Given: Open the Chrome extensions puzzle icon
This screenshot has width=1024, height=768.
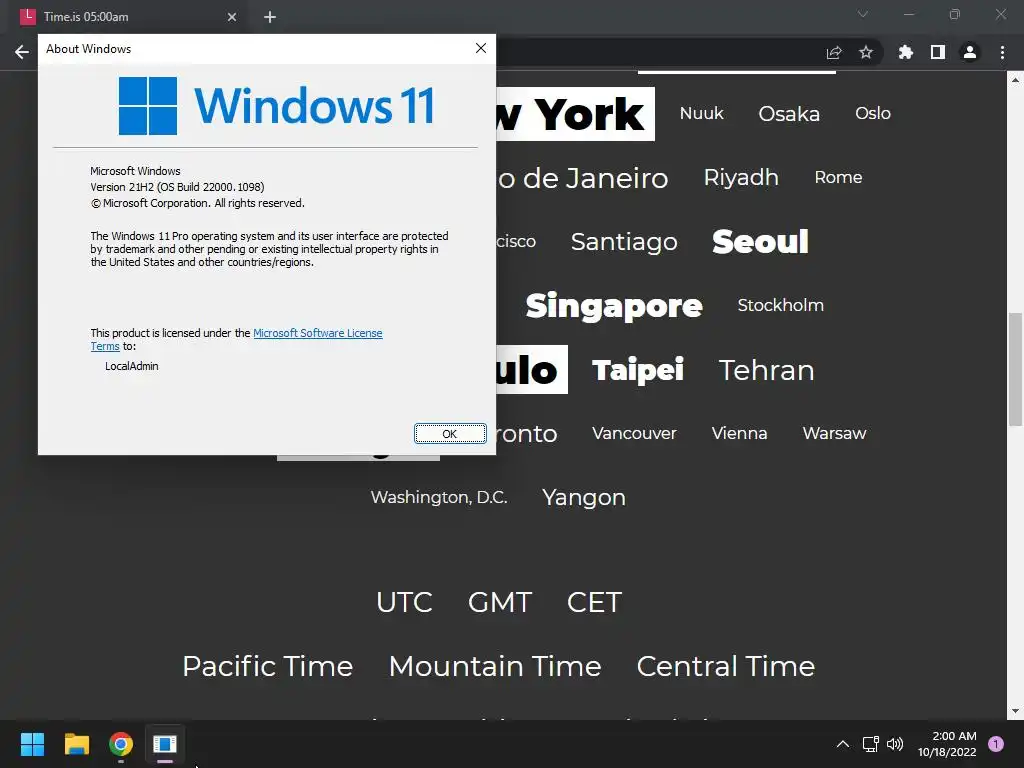Looking at the screenshot, I should (x=906, y=52).
